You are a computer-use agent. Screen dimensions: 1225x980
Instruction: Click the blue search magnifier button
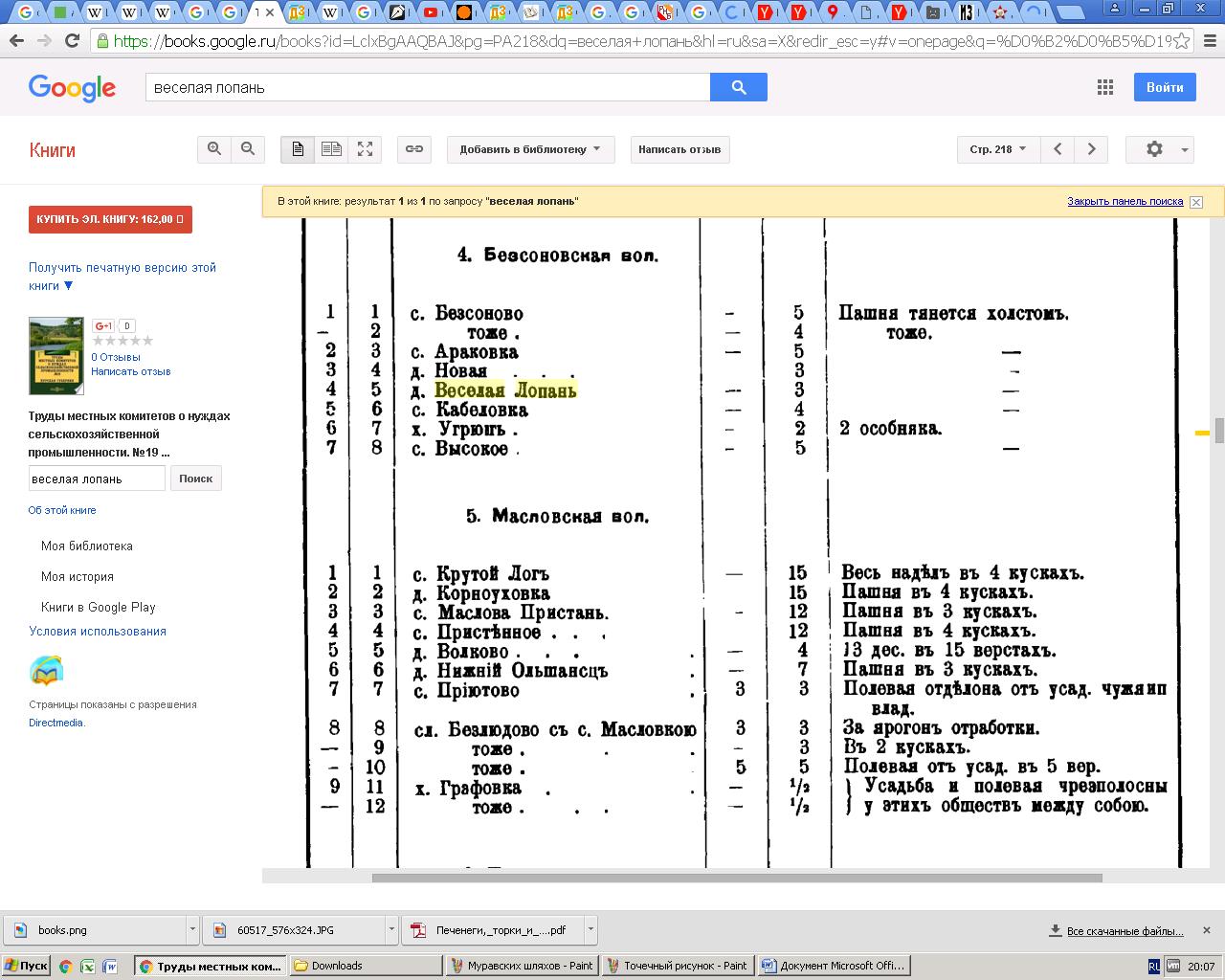point(738,87)
